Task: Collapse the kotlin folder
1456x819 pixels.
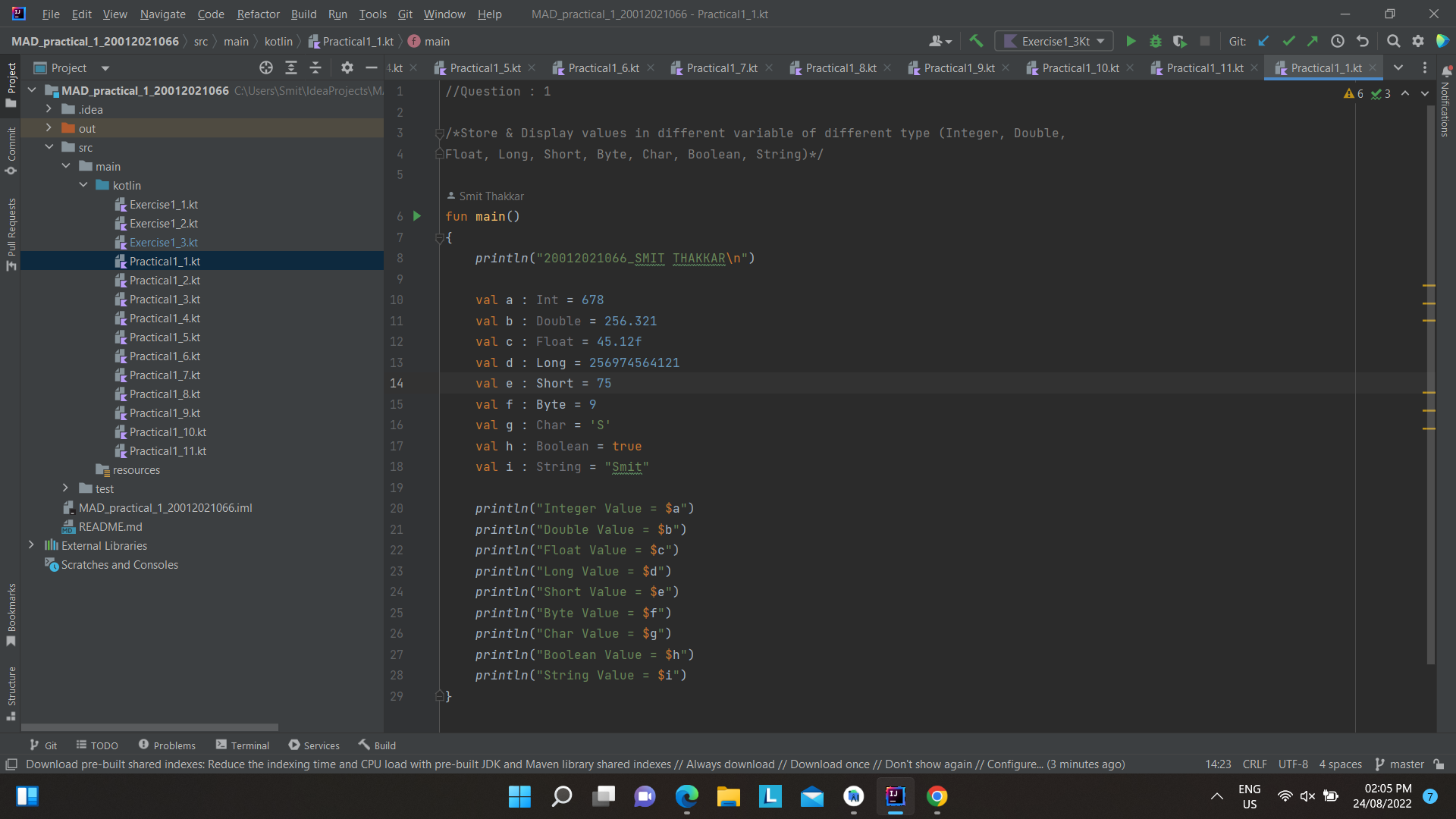Action: tap(83, 185)
